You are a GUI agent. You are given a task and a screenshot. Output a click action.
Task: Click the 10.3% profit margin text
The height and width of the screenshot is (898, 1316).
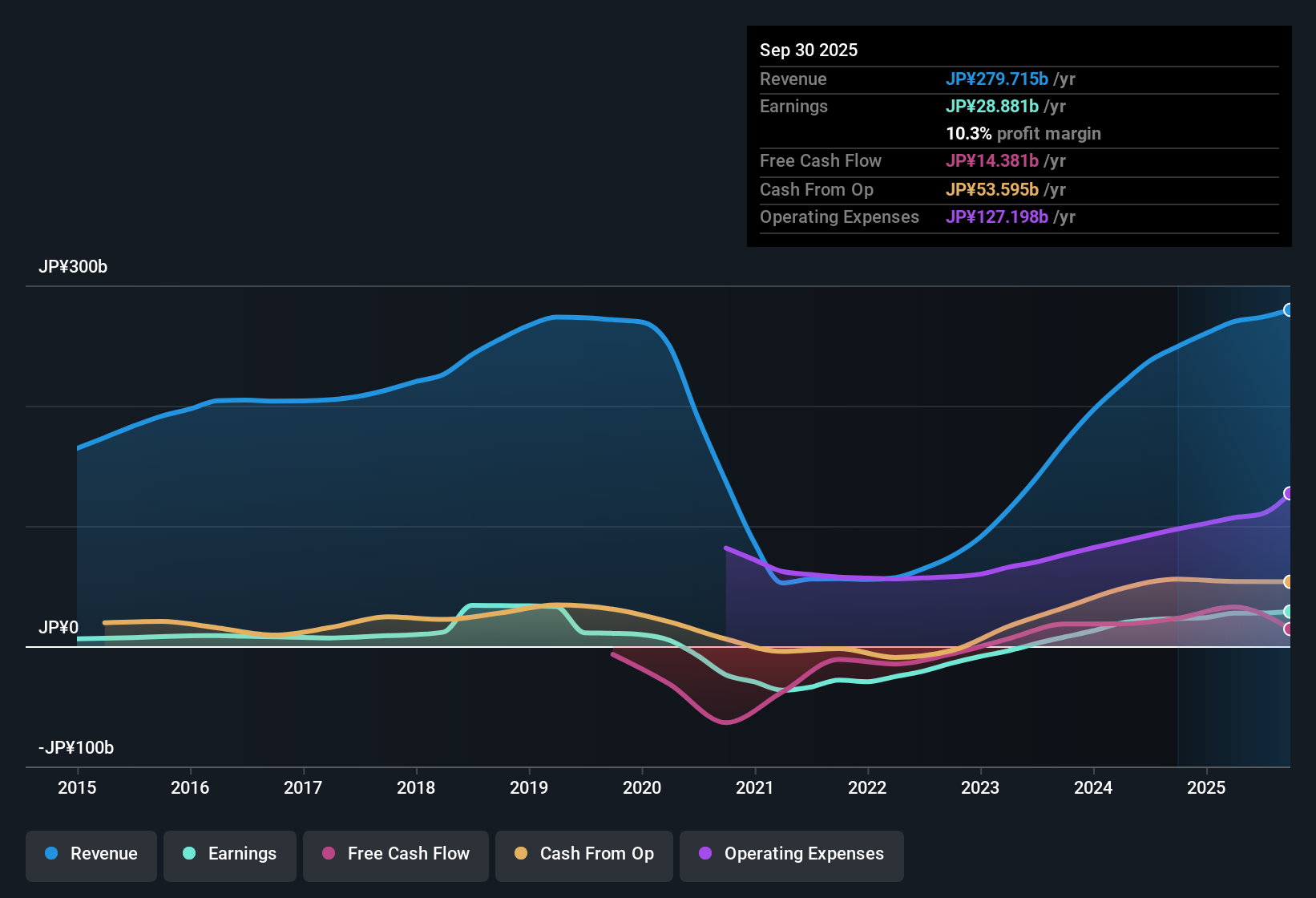pos(1023,133)
